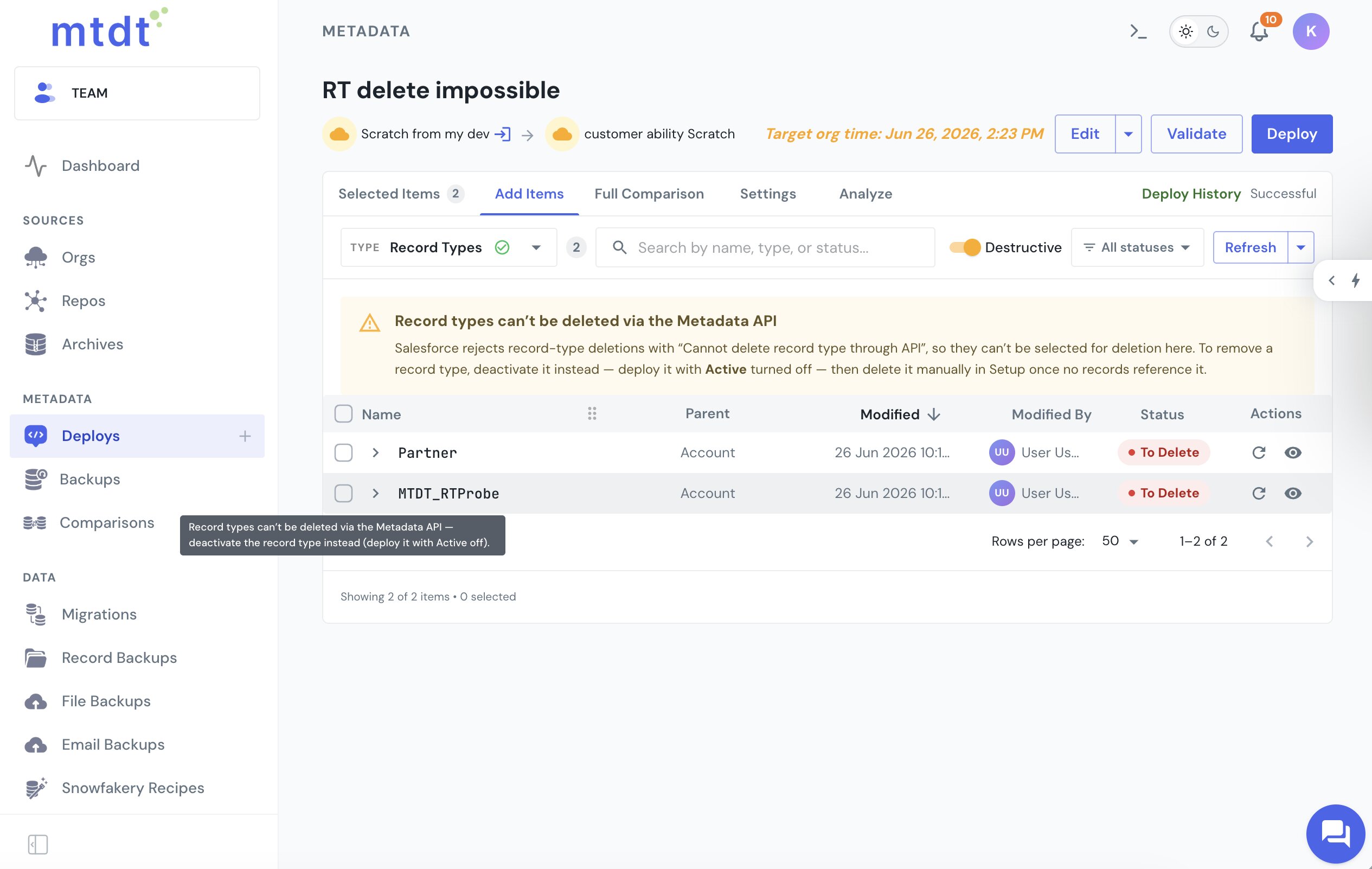Switch to Settings tab

click(x=767, y=194)
